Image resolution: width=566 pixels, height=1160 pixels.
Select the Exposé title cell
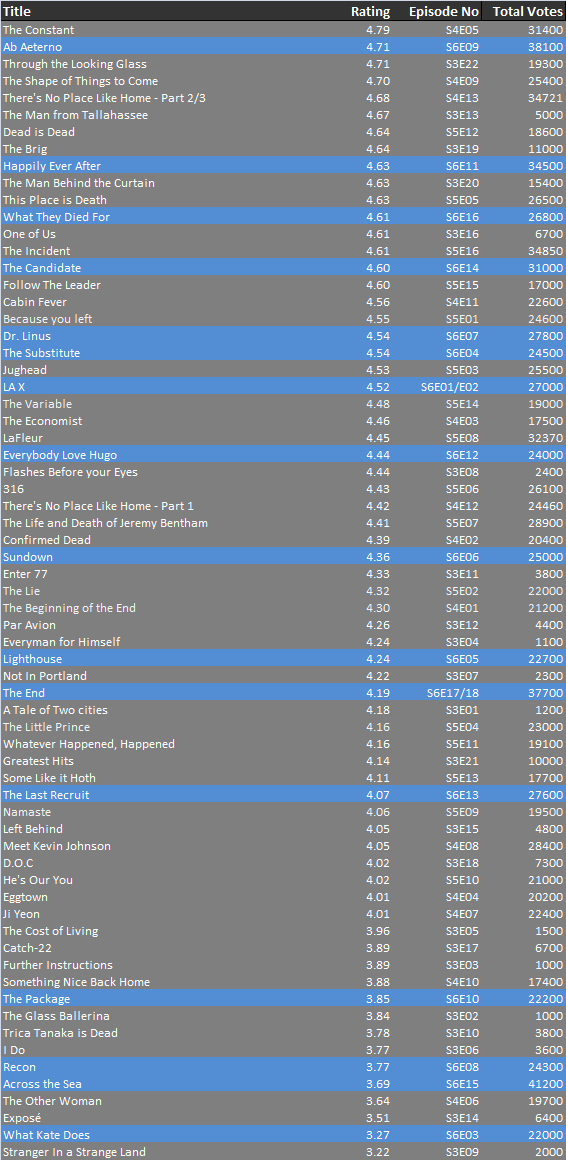coord(22,1119)
